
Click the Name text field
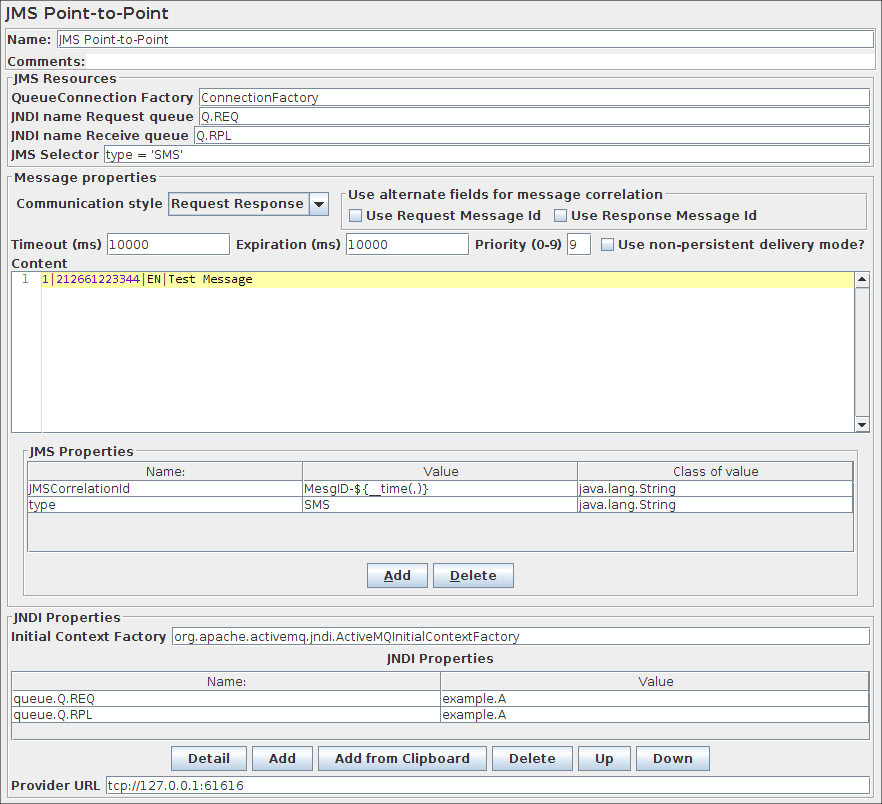pos(464,40)
